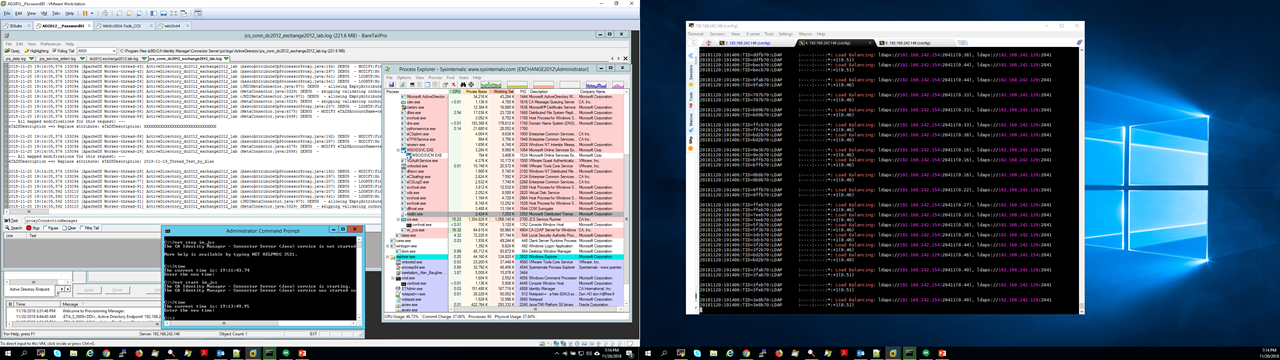Select the Active Directory Endpoint tab
This screenshot has height=360, width=1280.
[29, 289]
